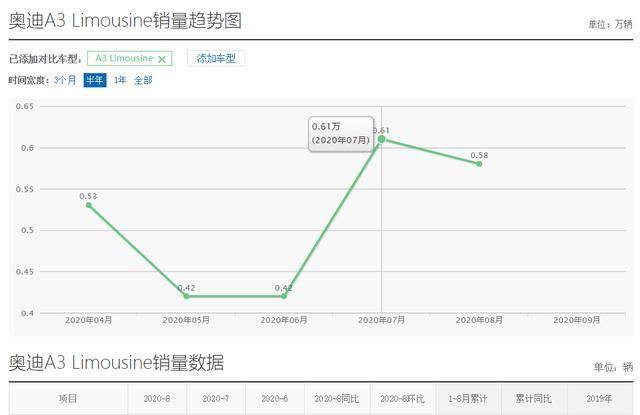Click the 0.58 data label
The width and height of the screenshot is (640, 415).
coord(479,155)
